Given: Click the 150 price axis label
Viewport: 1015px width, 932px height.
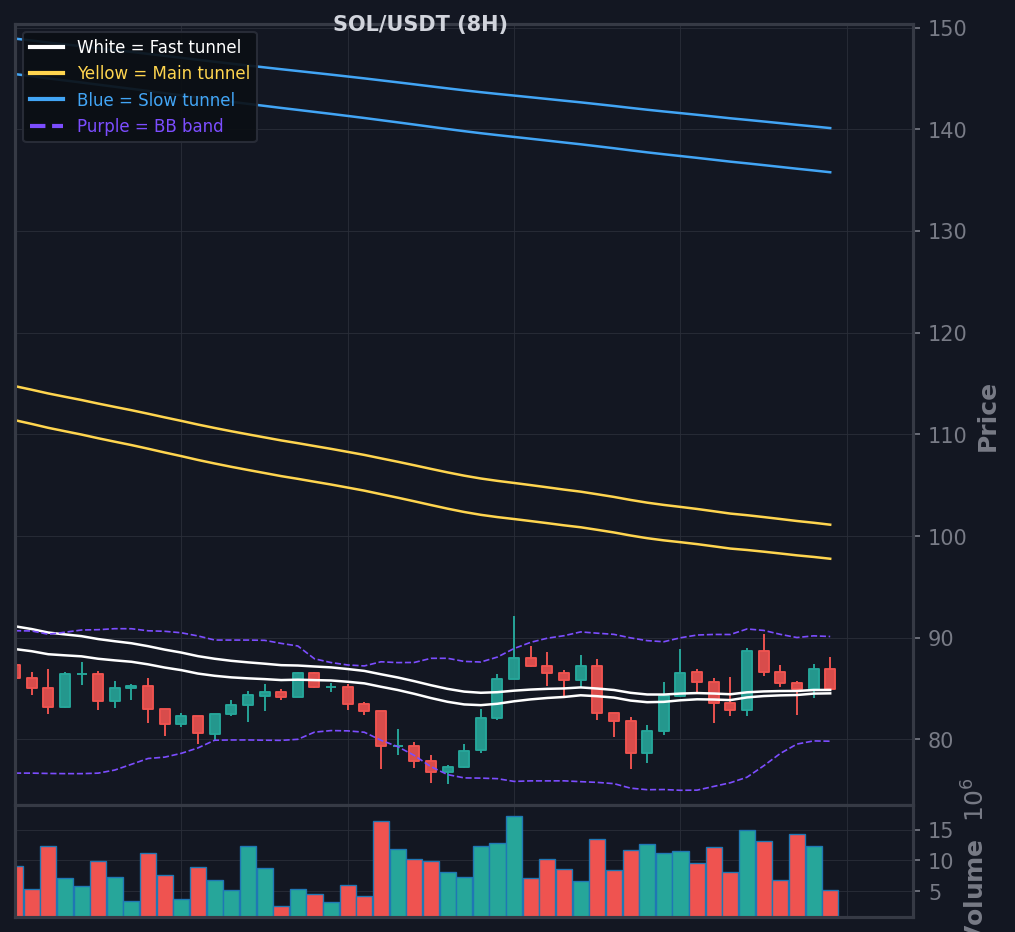Looking at the screenshot, I should tap(947, 28).
